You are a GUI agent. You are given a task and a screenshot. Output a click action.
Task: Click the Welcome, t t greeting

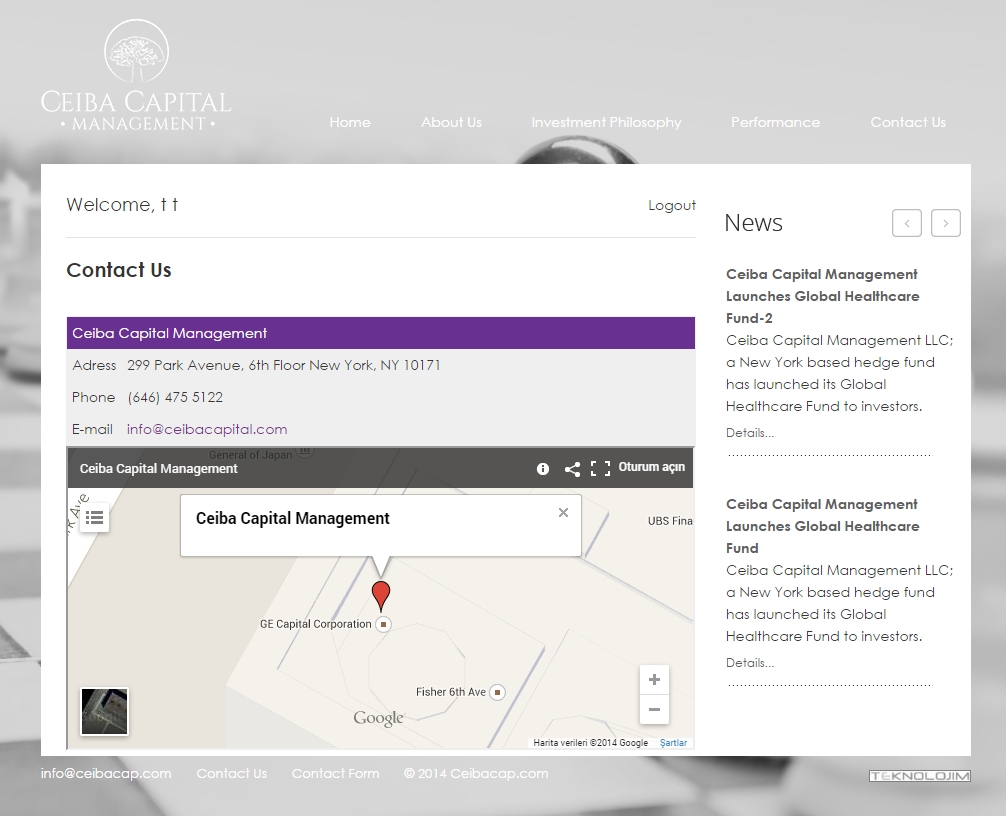click(122, 205)
